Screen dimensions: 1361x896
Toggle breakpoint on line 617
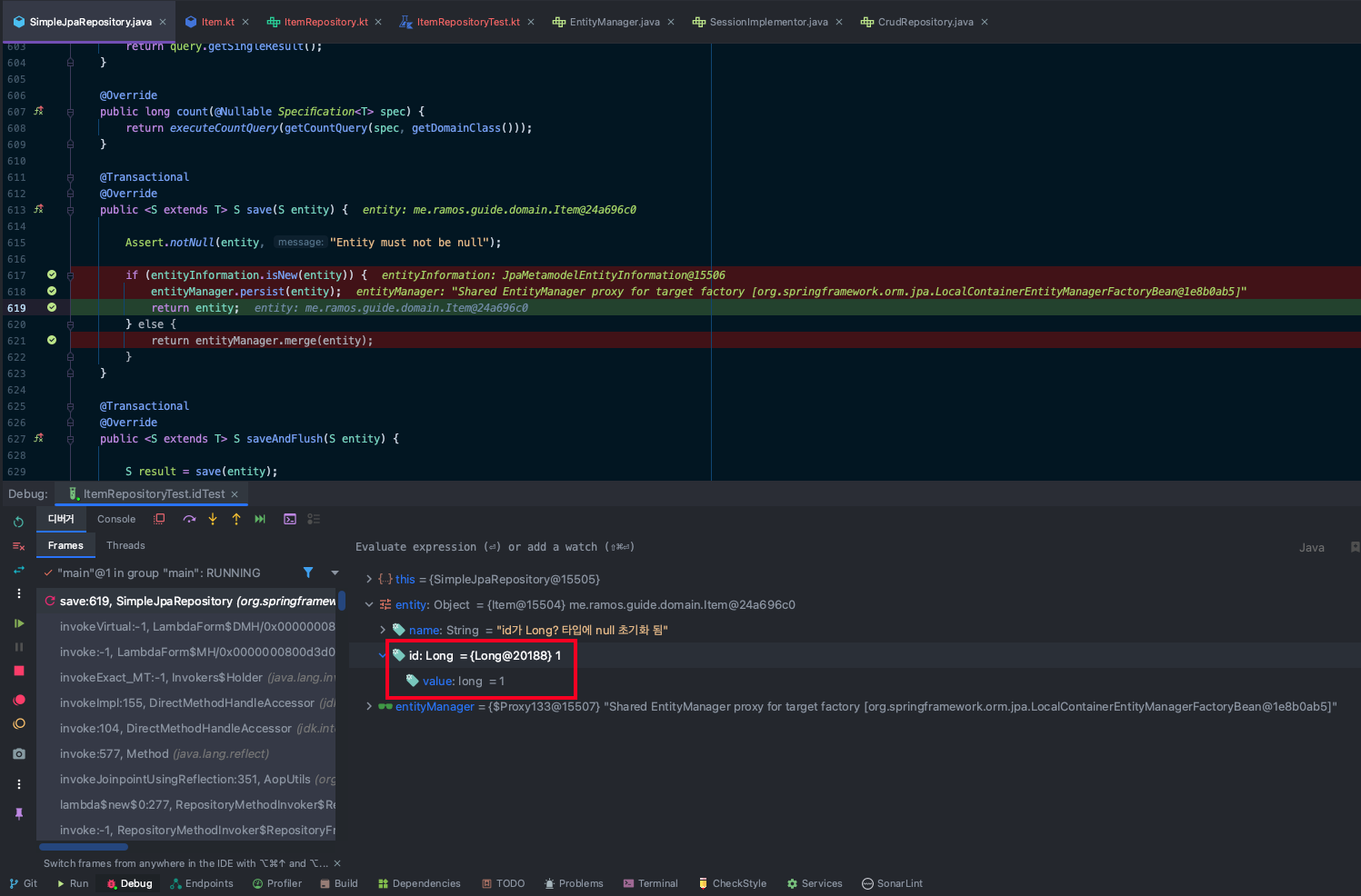(x=52, y=274)
